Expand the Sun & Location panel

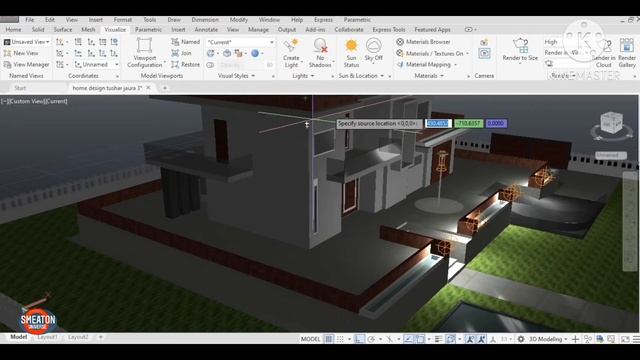(x=361, y=76)
